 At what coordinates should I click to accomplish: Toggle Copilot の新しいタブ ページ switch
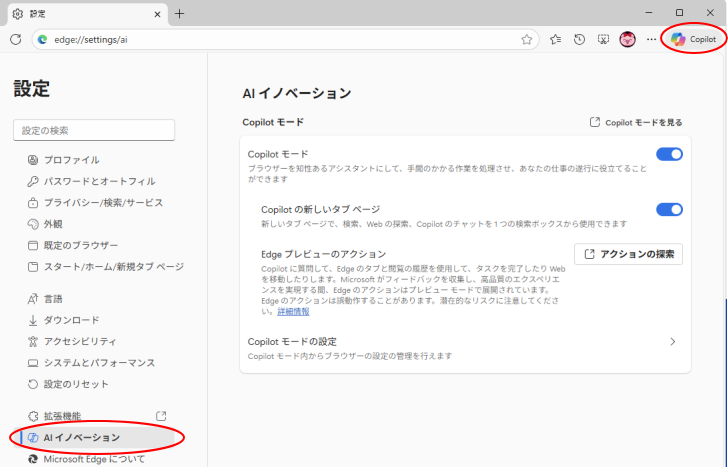tap(669, 209)
